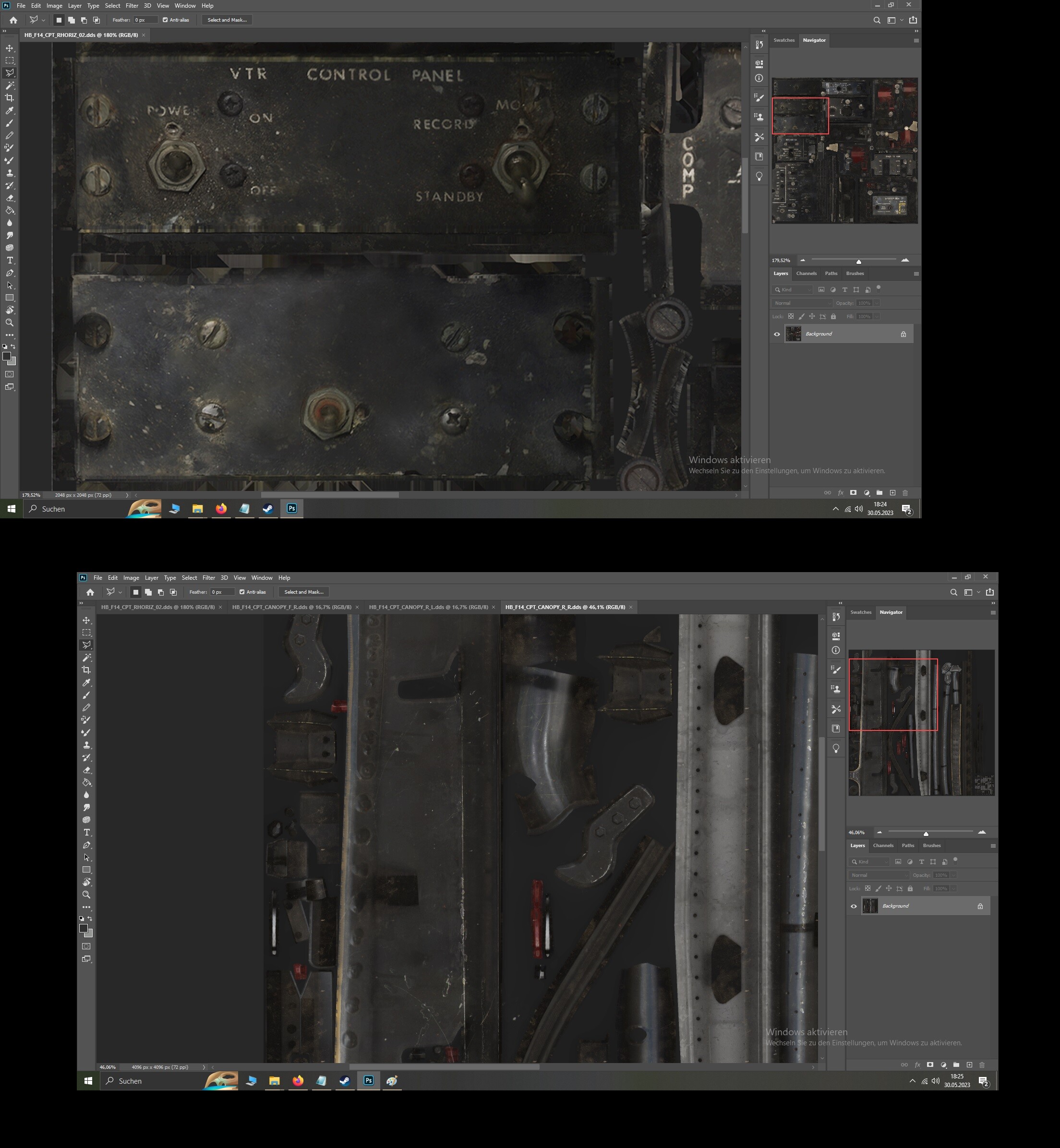Select the Brush tool in bottom window
Viewport: 1060px width, 1148px height.
pyautogui.click(x=86, y=695)
